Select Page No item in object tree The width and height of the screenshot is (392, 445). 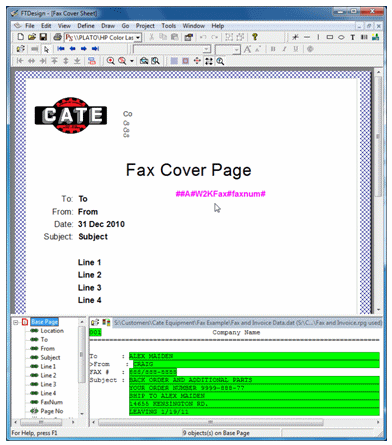pyautogui.click(x=52, y=411)
